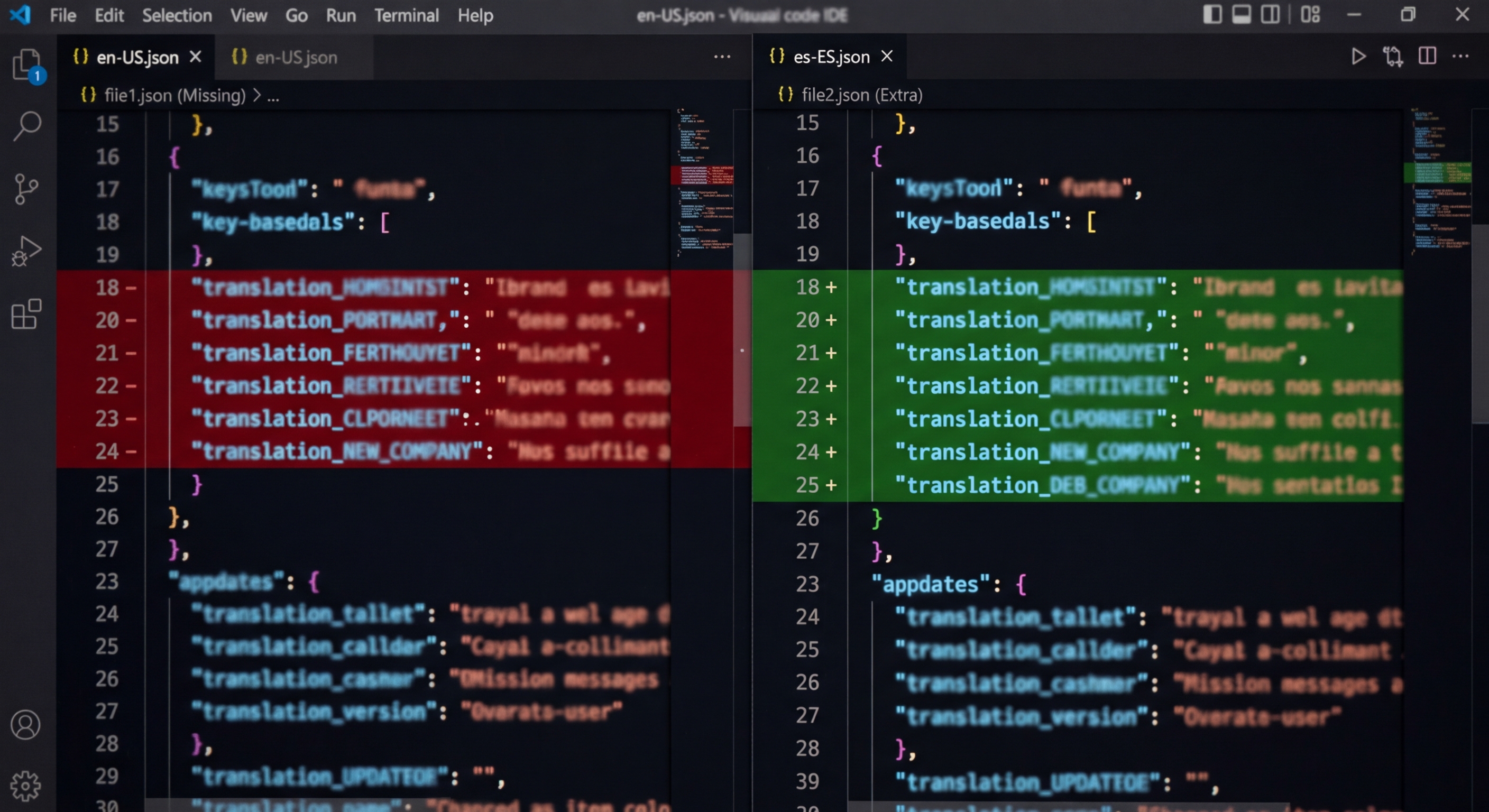Screen dimensions: 1489x812
Task: Click the open changes compare icon
Action: click(1392, 57)
